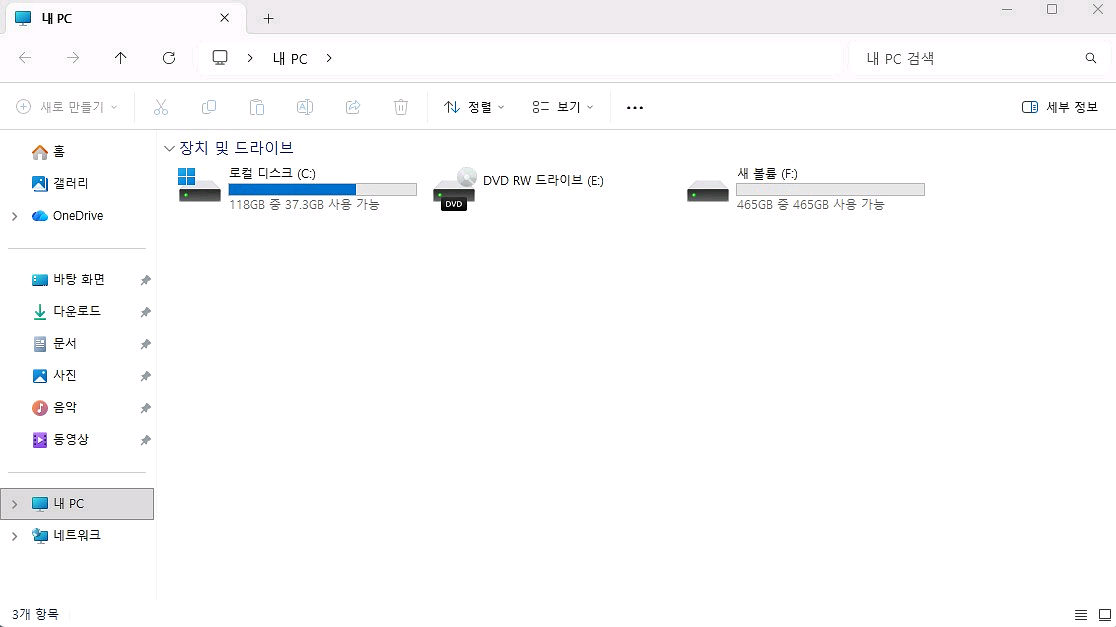Paste using the clipboard icon
The width and height of the screenshot is (1116, 627).
coord(257,107)
